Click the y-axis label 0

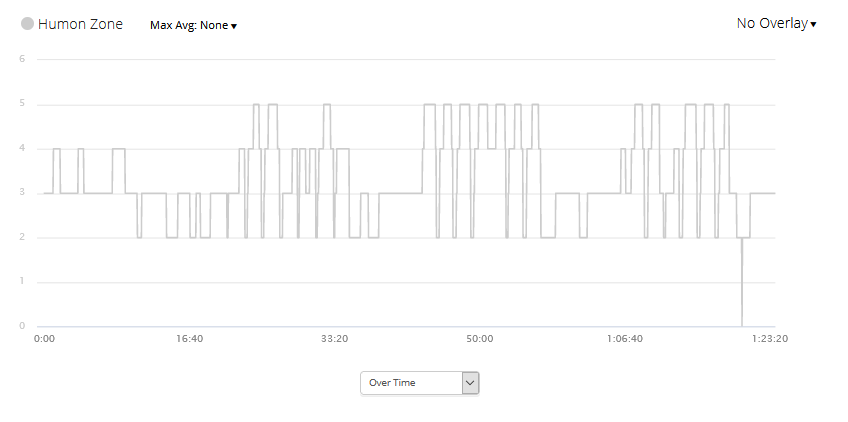22,326
